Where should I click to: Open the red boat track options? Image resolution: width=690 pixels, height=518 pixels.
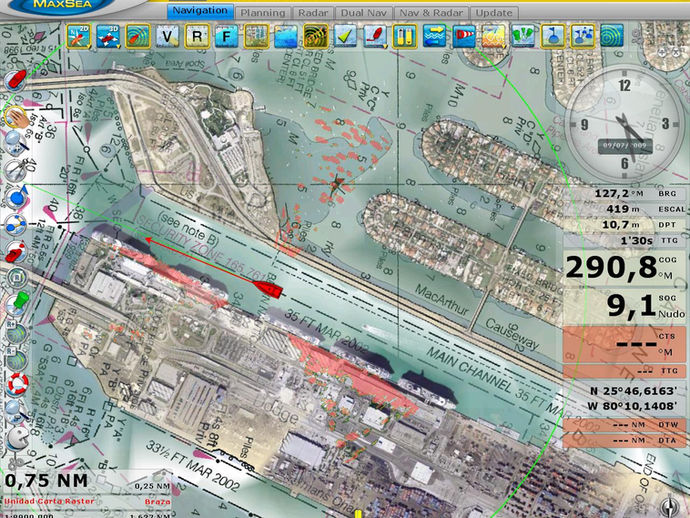[375, 36]
